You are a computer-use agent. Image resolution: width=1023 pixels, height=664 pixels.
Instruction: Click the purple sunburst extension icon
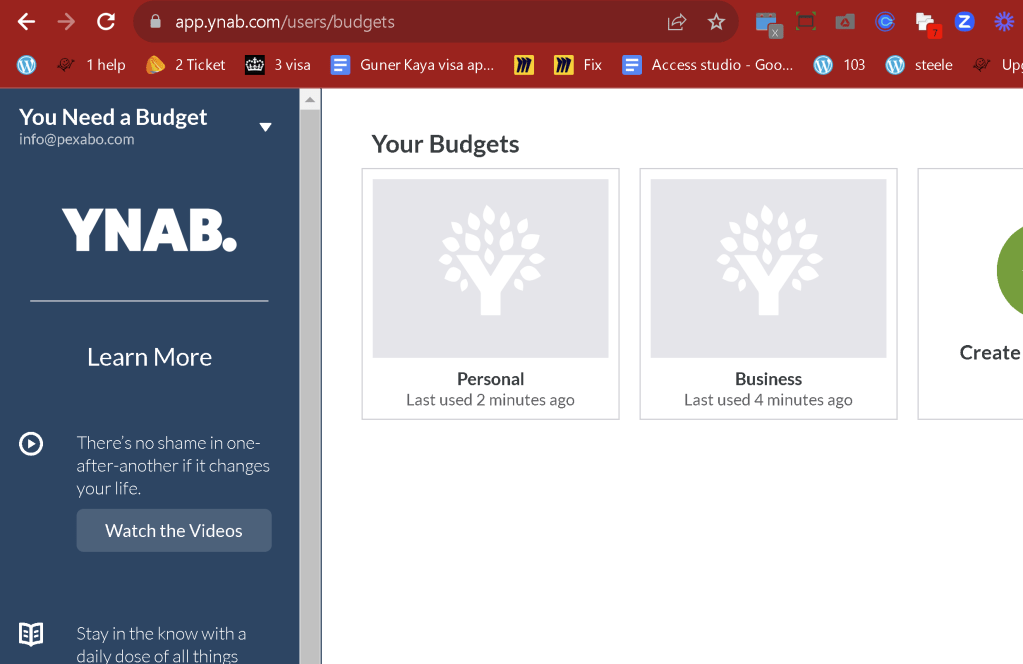tap(1004, 22)
